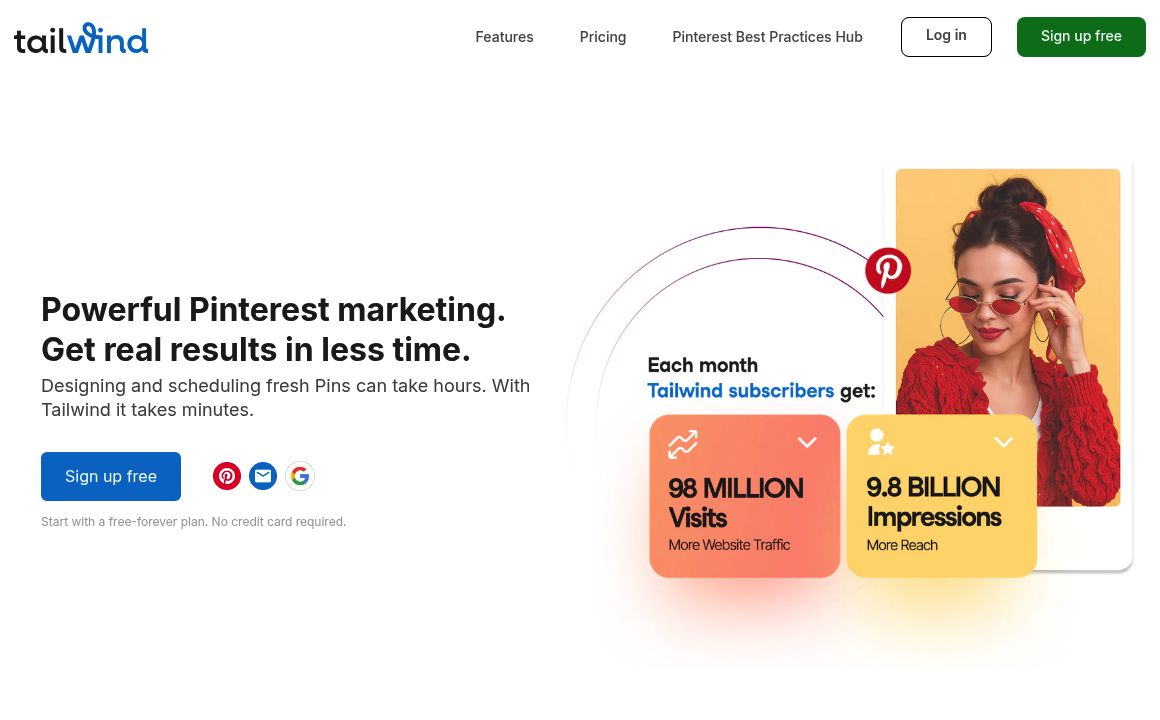
Task: Sign up with the email envelope icon
Action: pos(263,476)
